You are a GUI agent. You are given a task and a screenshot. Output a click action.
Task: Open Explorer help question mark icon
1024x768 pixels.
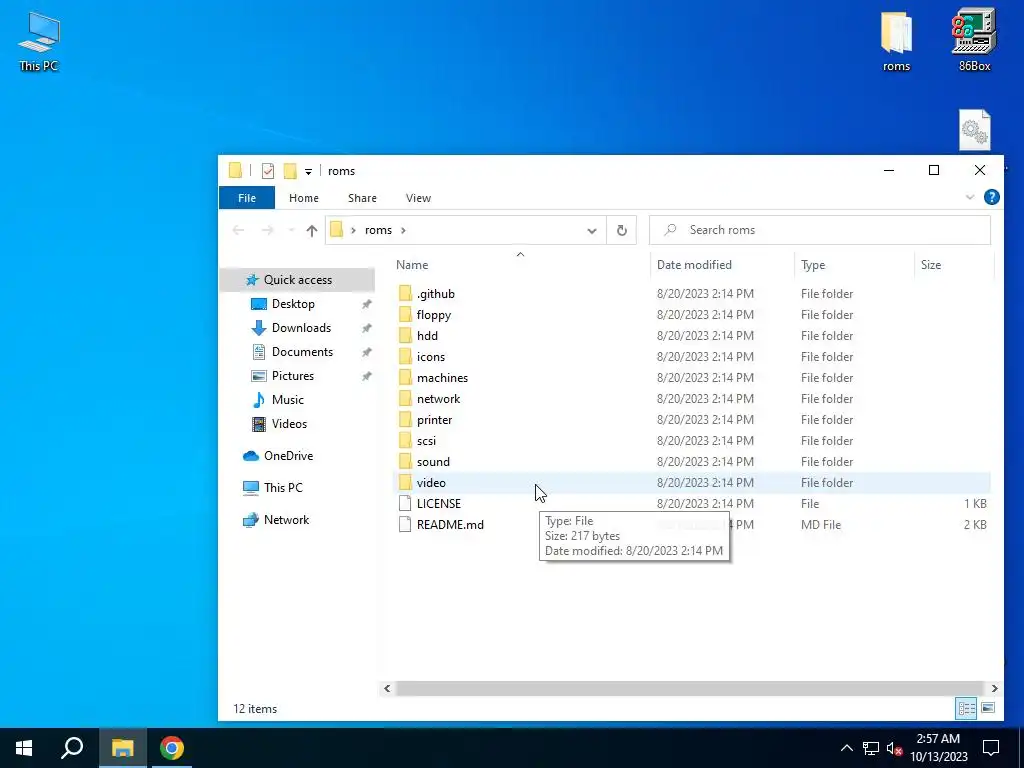click(x=991, y=197)
